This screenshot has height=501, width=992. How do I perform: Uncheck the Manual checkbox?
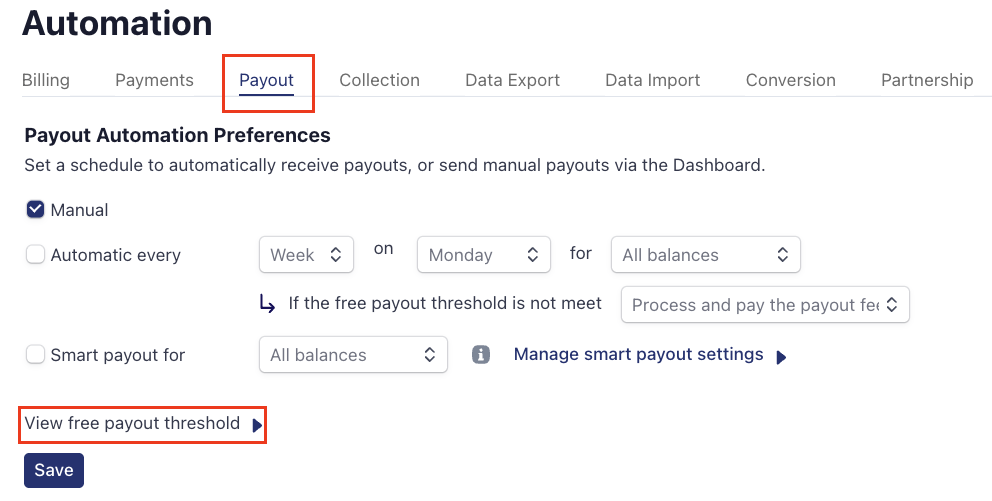pyautogui.click(x=36, y=210)
